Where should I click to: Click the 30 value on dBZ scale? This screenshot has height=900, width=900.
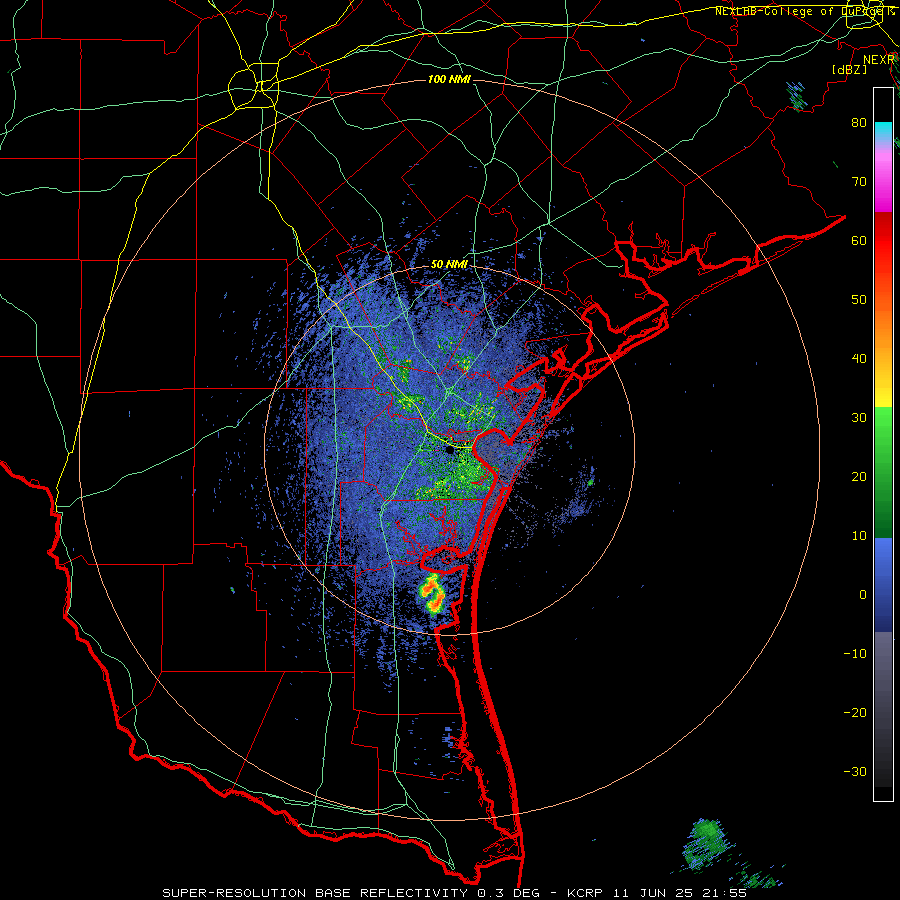tap(859, 417)
